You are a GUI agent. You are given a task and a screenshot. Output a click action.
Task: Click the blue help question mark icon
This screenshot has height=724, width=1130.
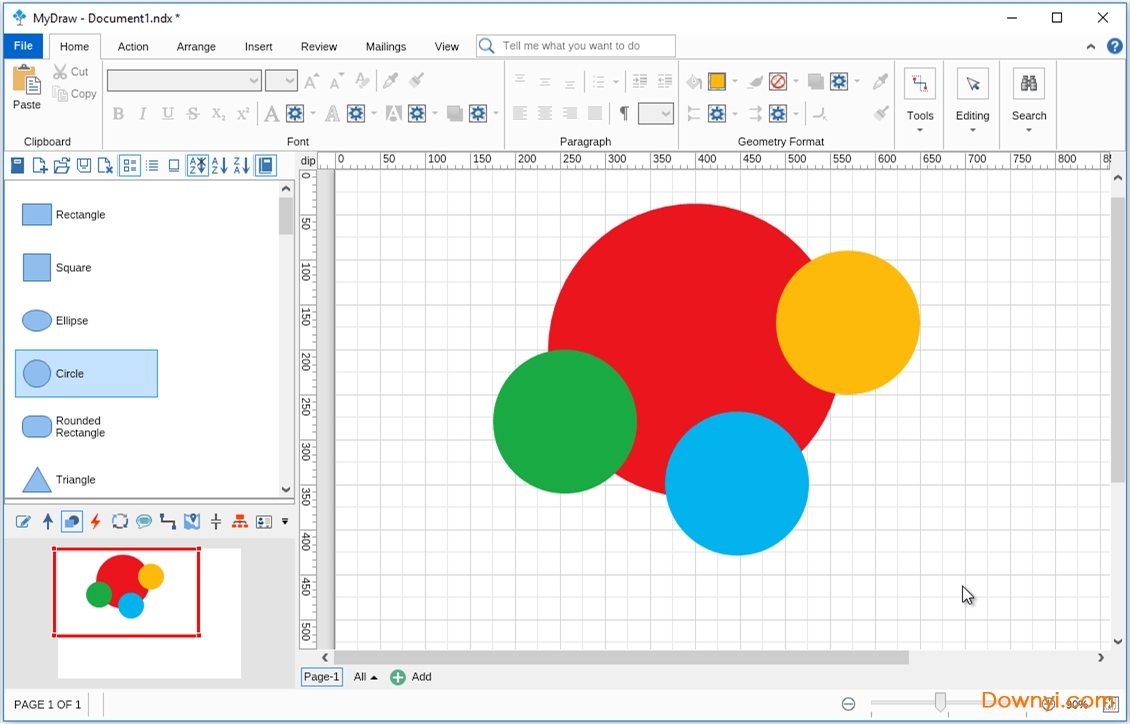[1115, 46]
